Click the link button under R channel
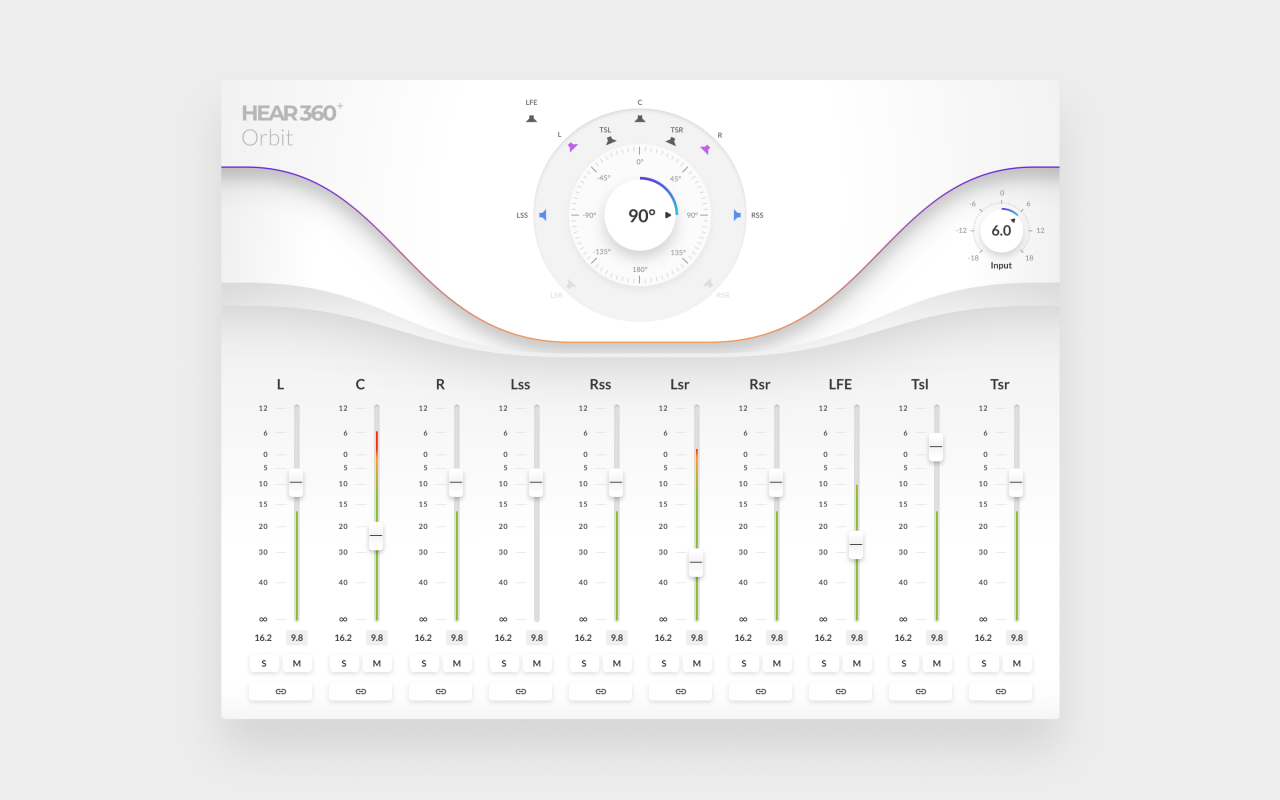1280x800 pixels. click(x=440, y=691)
